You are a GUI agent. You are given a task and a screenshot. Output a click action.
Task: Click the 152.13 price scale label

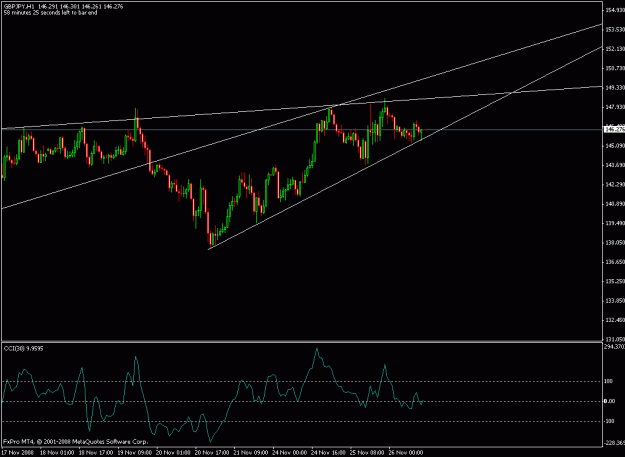click(x=615, y=49)
